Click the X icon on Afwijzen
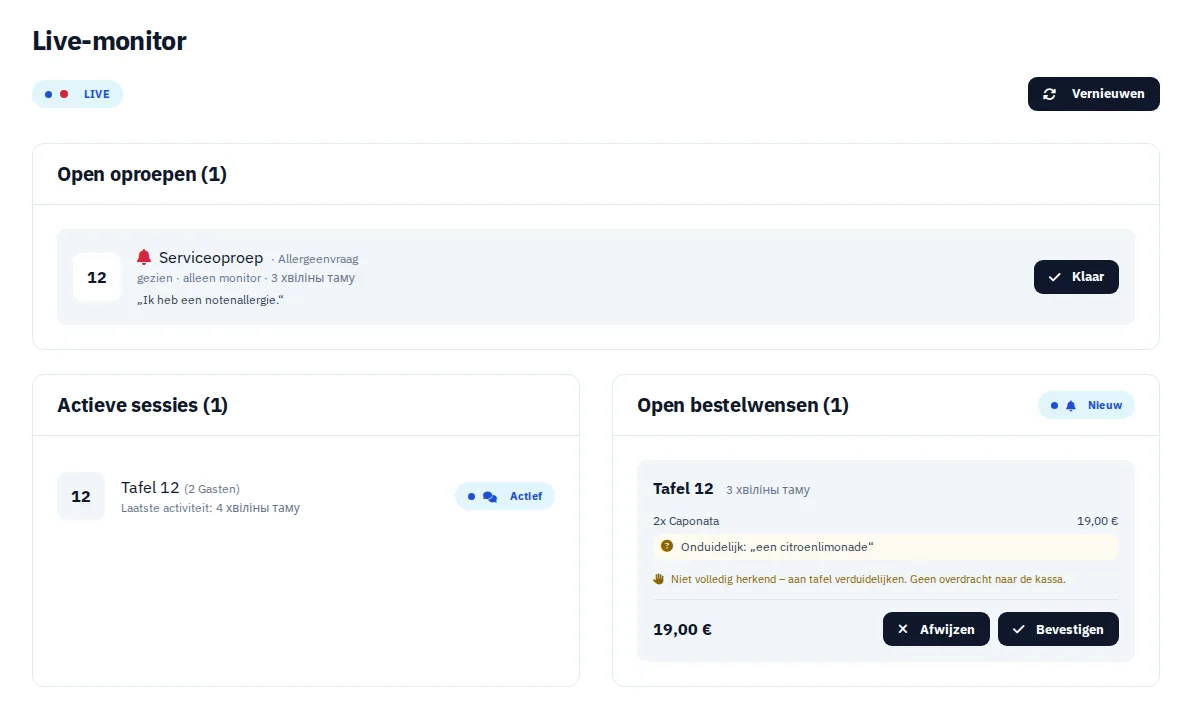1192x717 pixels. (902, 629)
